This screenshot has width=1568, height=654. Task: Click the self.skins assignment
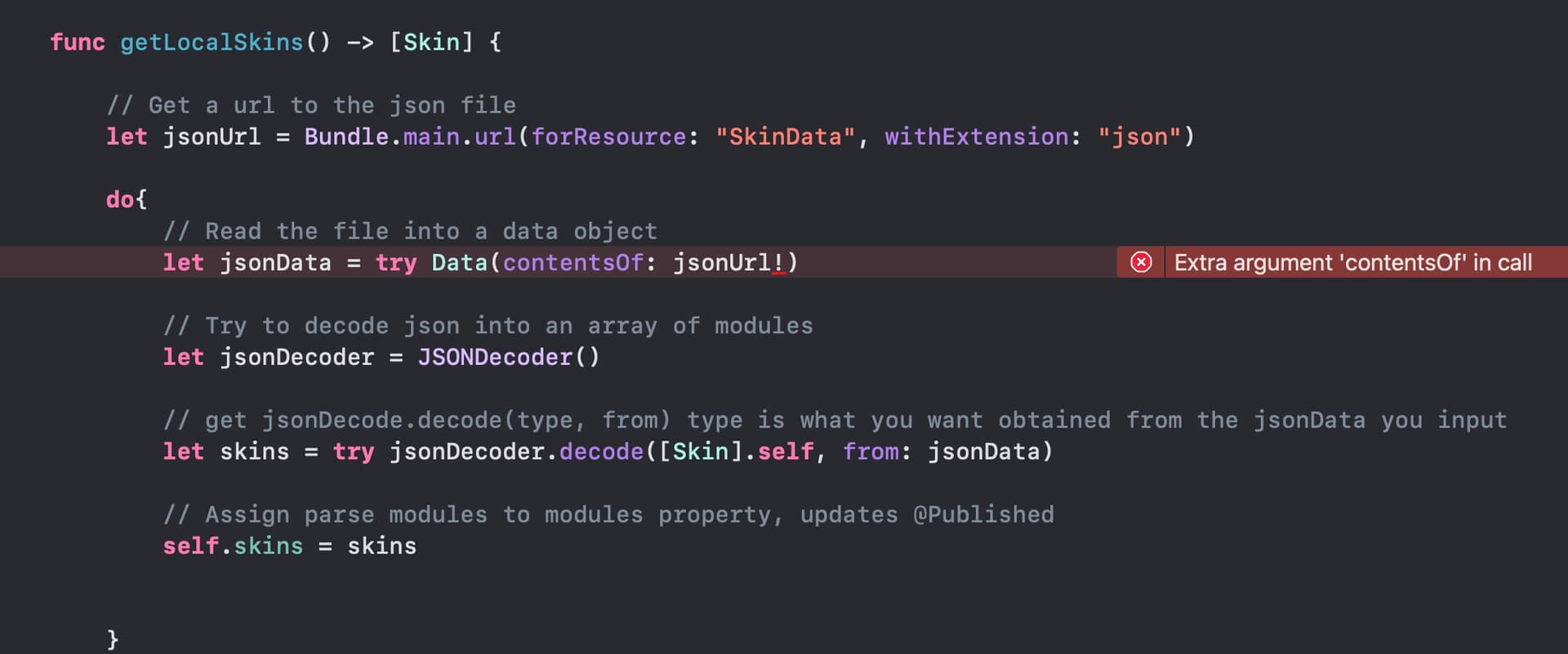[x=290, y=546]
